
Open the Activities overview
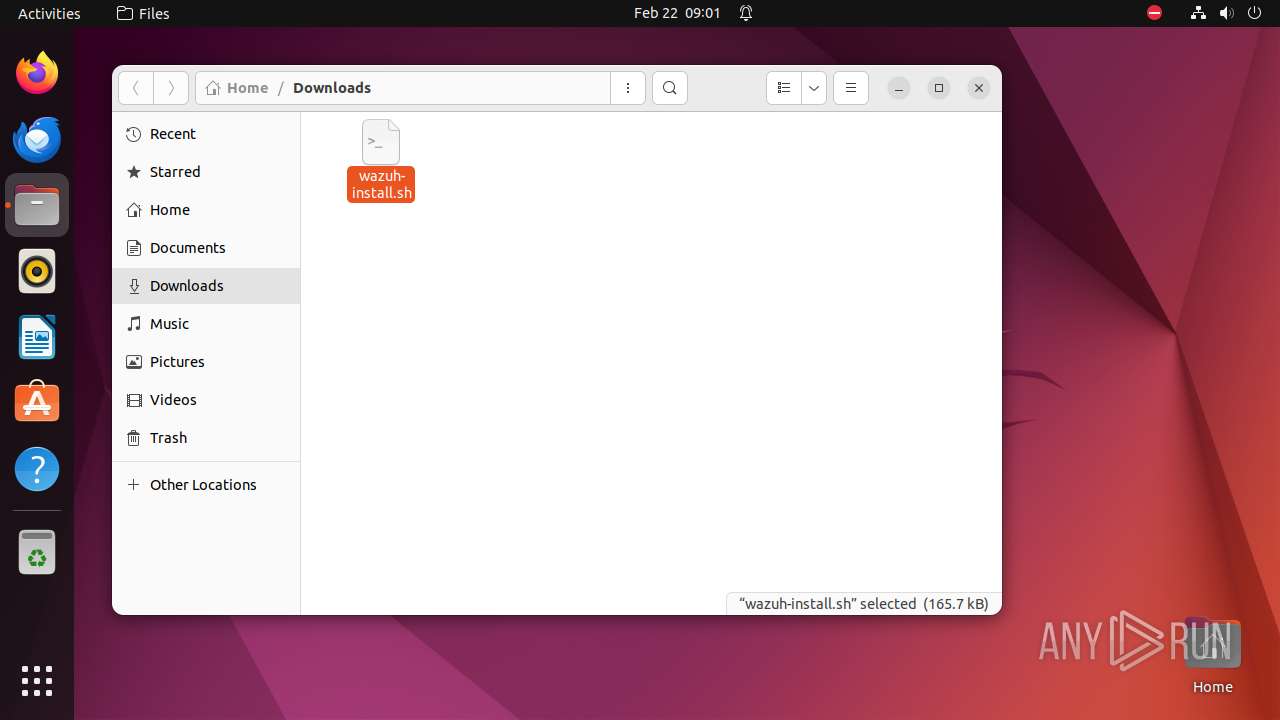click(x=49, y=13)
